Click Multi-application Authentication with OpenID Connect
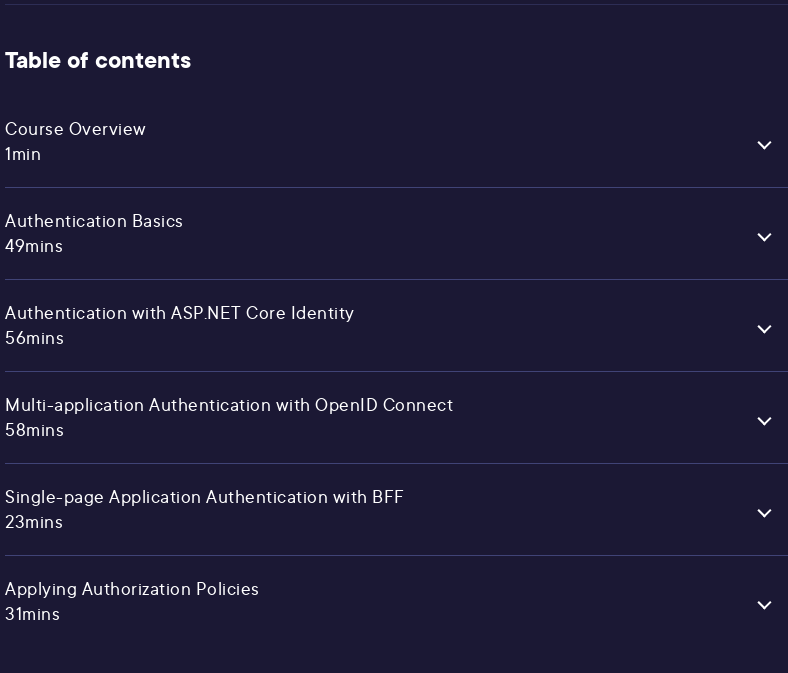The width and height of the screenshot is (788, 673). click(x=229, y=405)
